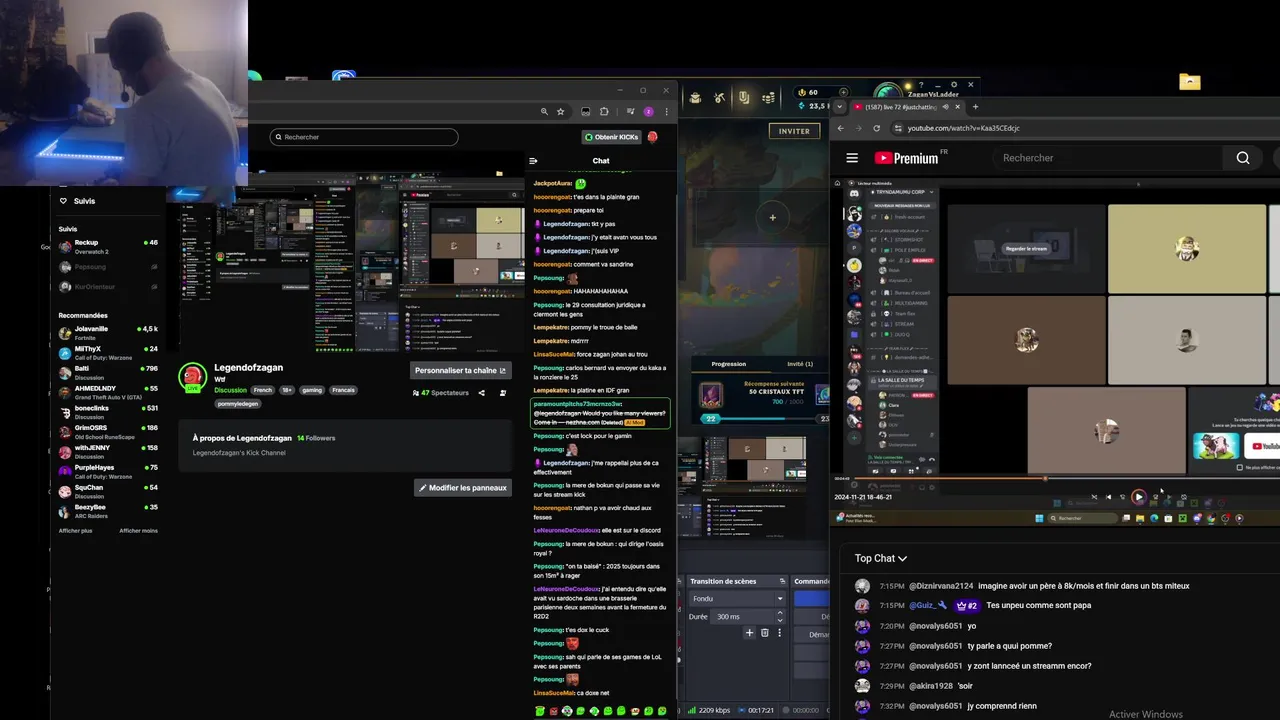The width and height of the screenshot is (1280, 720).
Task: Open the YouTube Premium logo link
Action: 907,158
